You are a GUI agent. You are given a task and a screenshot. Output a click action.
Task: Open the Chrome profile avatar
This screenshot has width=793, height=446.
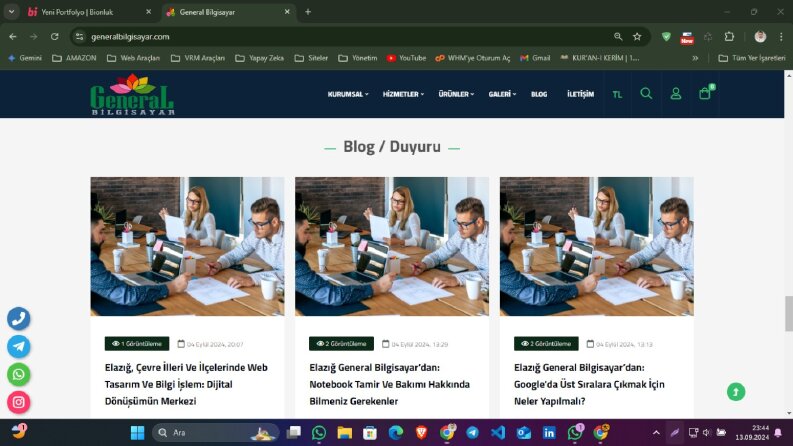[x=760, y=36]
